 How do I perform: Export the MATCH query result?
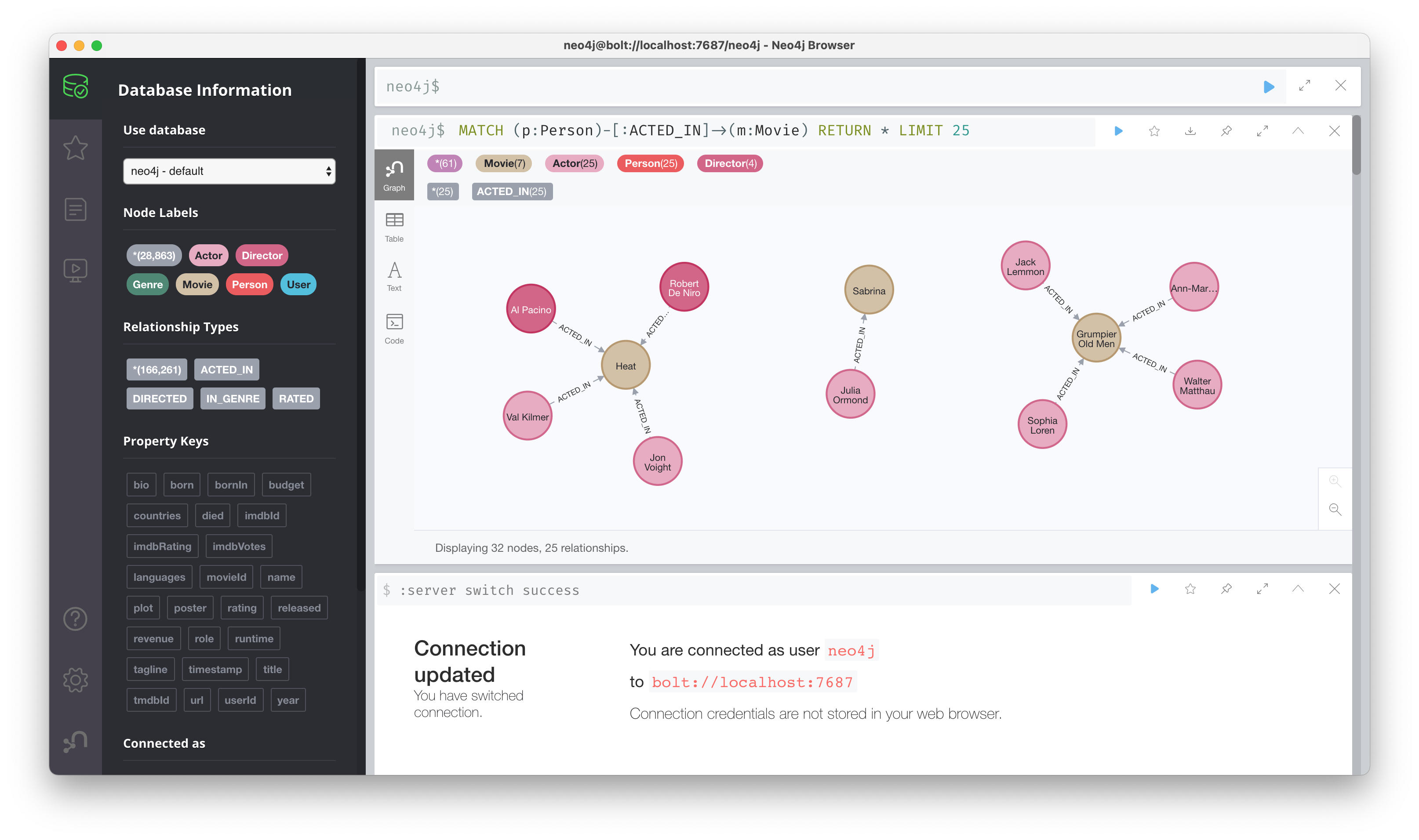point(1190,131)
